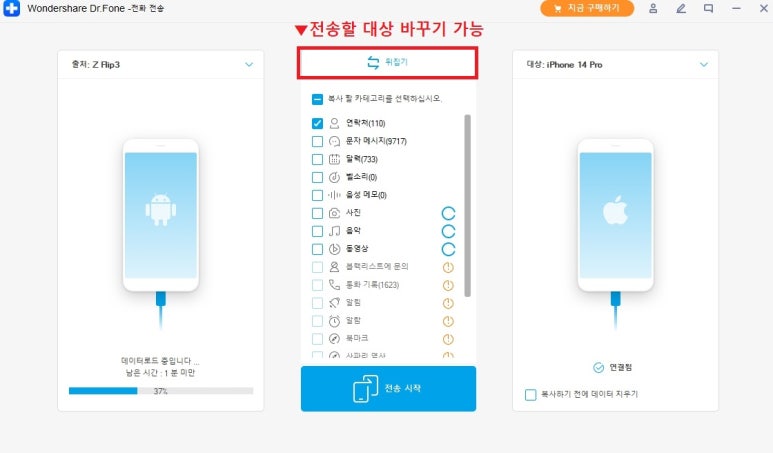Click the 뒤집기 flip button

coord(387,63)
